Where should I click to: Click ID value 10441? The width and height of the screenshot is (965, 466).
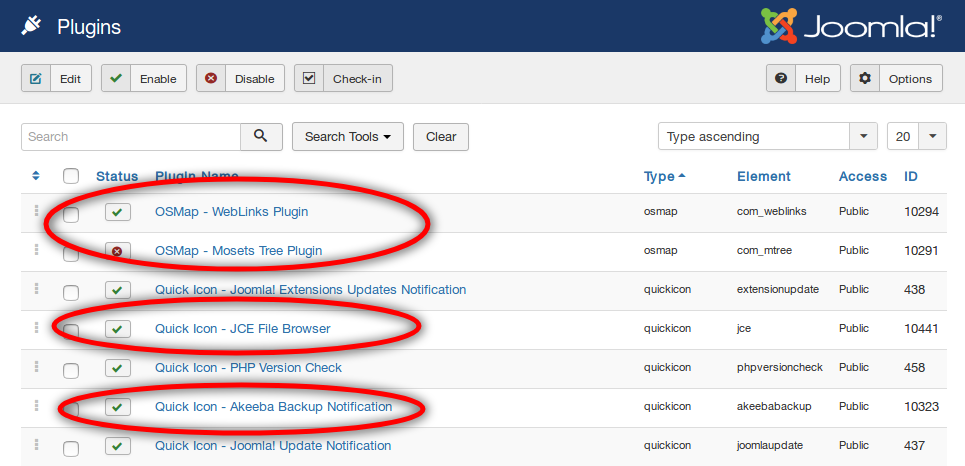921,329
